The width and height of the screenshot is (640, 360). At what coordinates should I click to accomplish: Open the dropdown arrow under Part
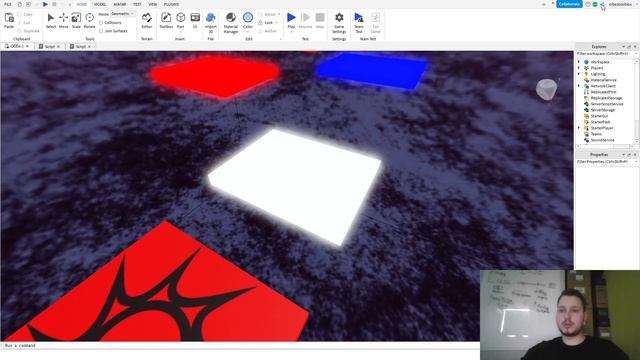point(180,32)
